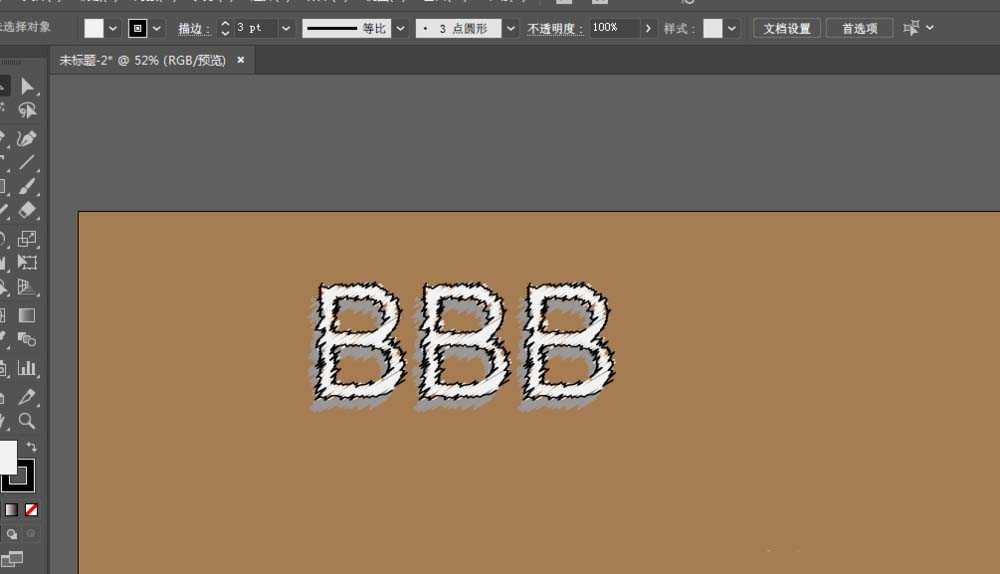Select the Gradient tool
The width and height of the screenshot is (1000, 574).
pyautogui.click(x=27, y=315)
